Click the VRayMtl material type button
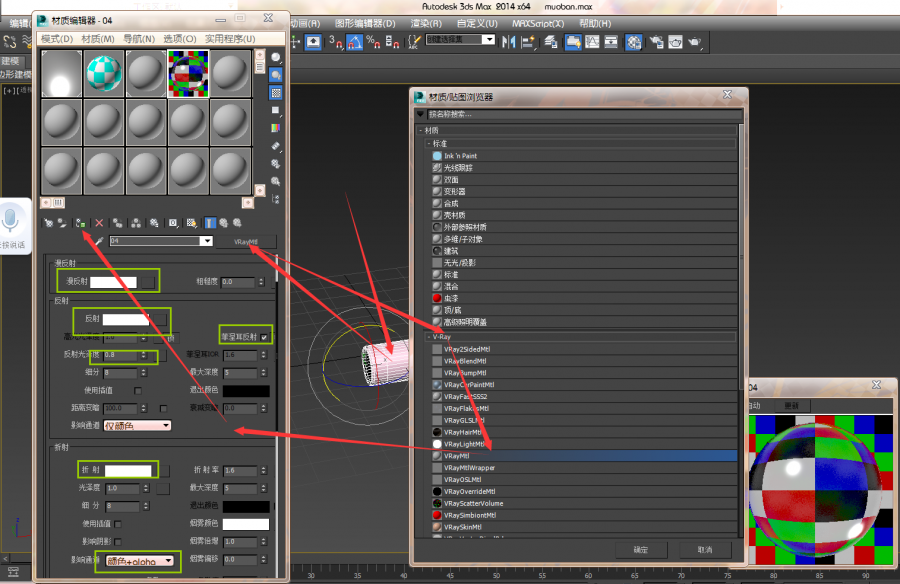The width and height of the screenshot is (900, 584). click(246, 241)
